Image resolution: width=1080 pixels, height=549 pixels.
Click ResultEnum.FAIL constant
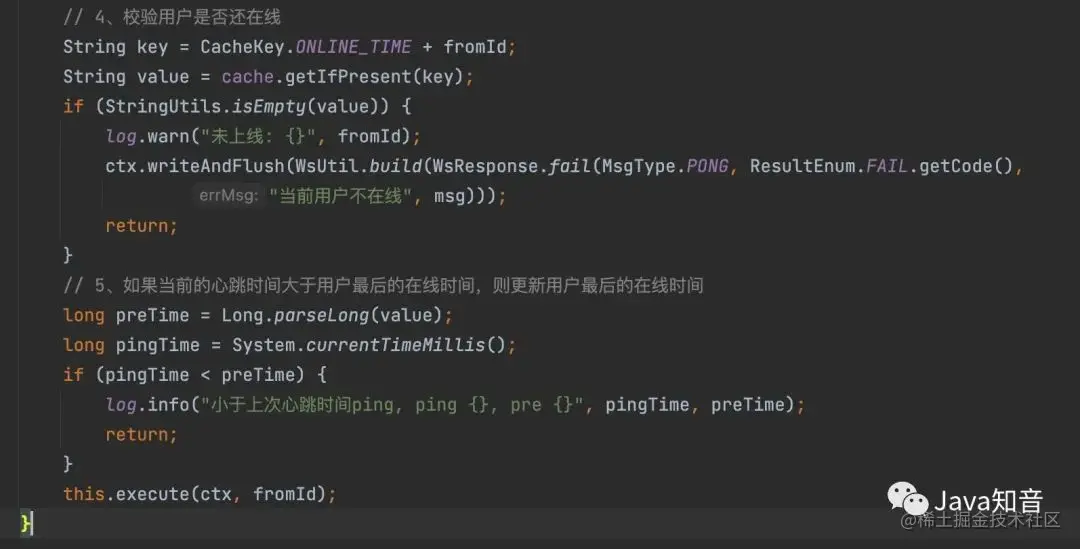[828, 166]
